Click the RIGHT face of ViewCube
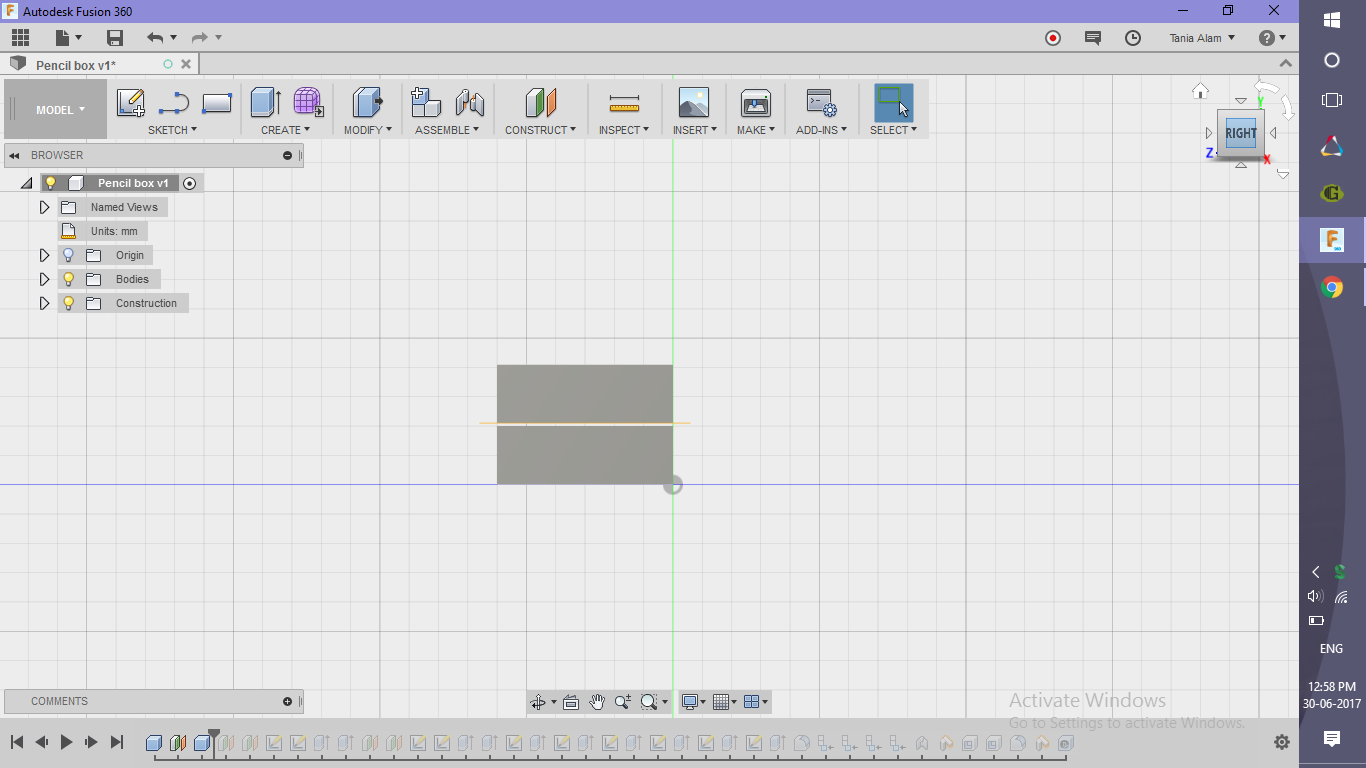 coord(1241,133)
